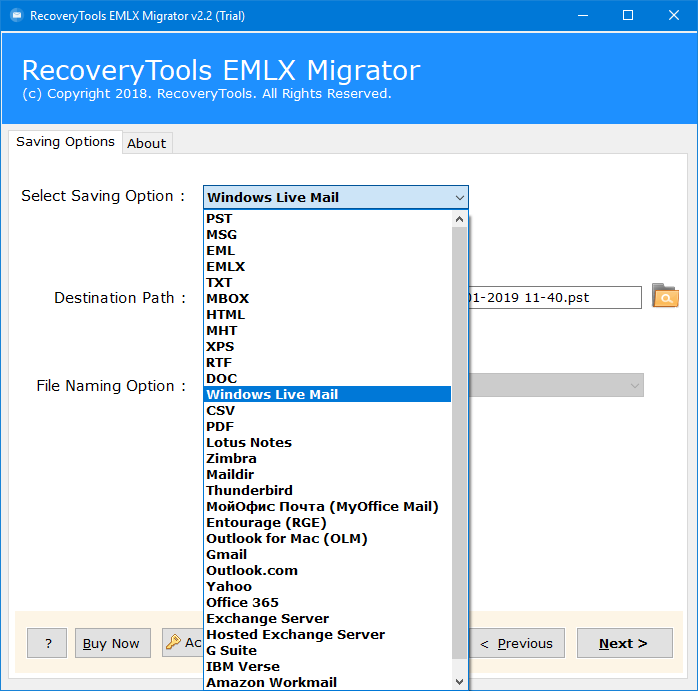Choose PST from the list
This screenshot has height=691, width=698.
click(x=327, y=219)
